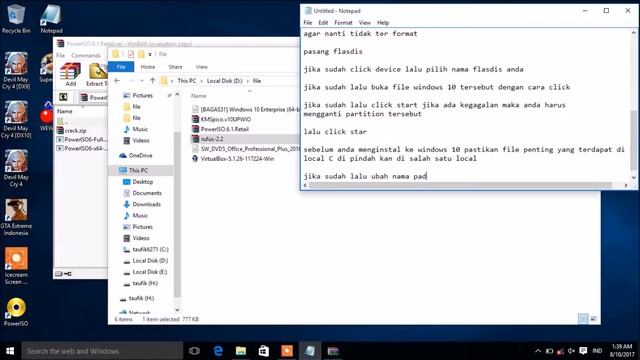Open Explorer File tab
This screenshot has width=640, height=360.
tap(121, 67)
